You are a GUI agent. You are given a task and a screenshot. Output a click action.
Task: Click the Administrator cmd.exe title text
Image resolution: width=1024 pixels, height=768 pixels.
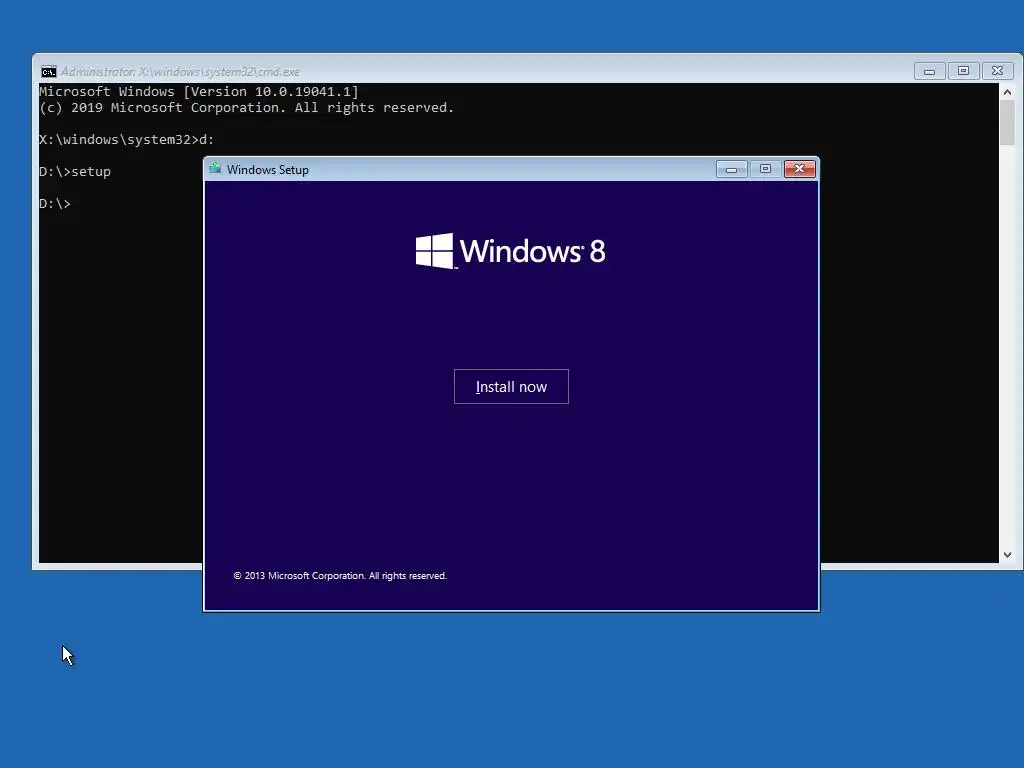(x=180, y=72)
